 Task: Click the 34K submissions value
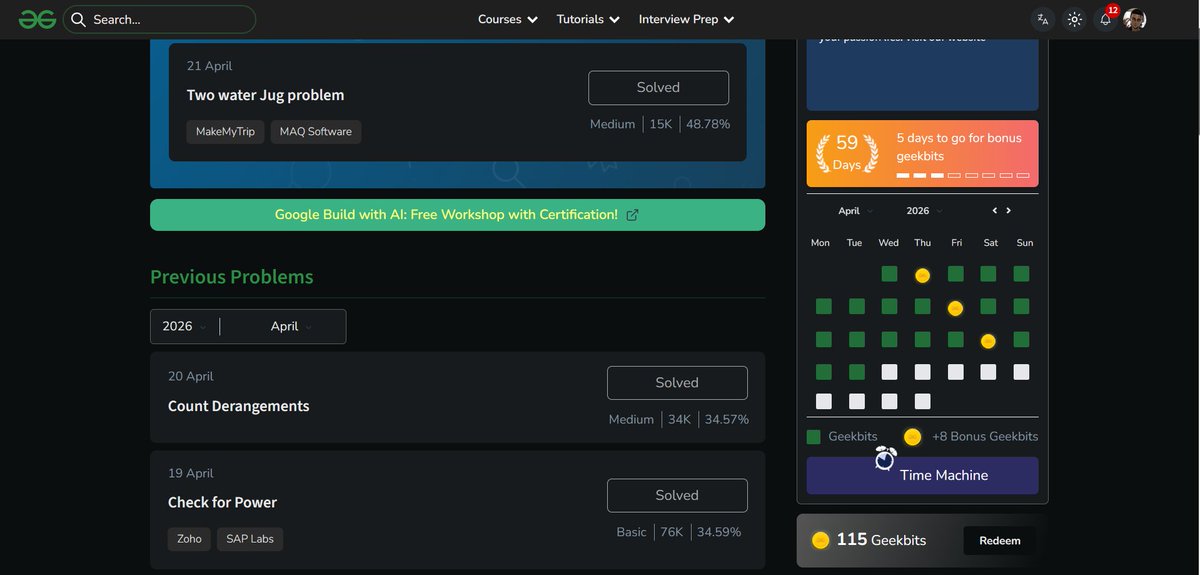[x=680, y=419]
